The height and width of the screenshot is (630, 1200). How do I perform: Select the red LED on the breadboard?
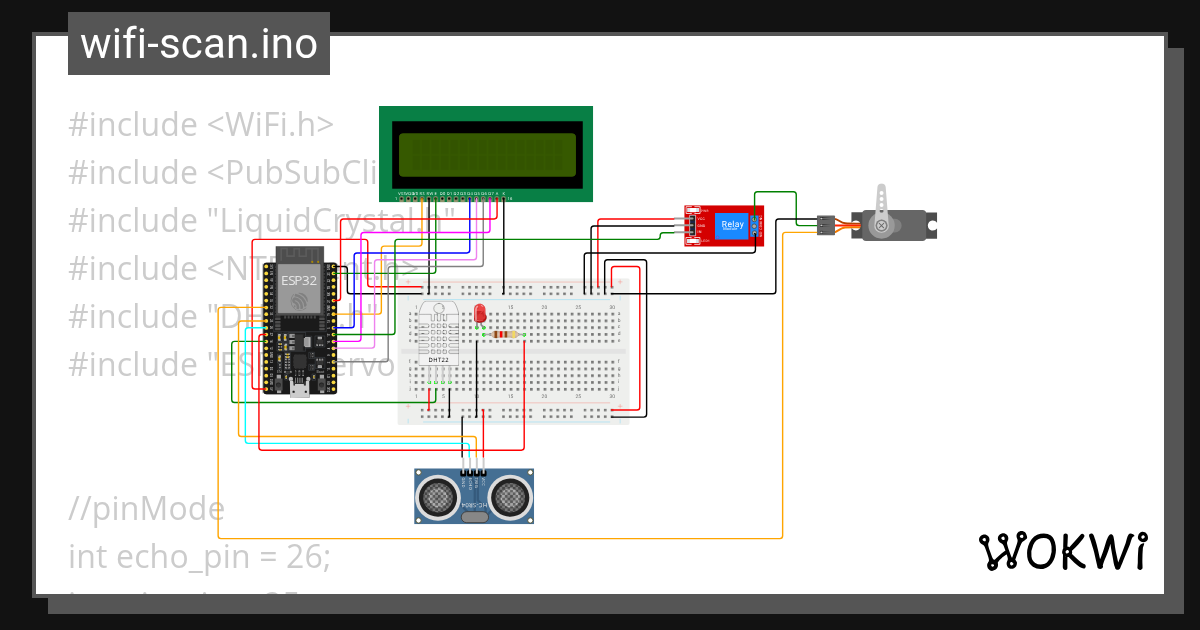480,313
